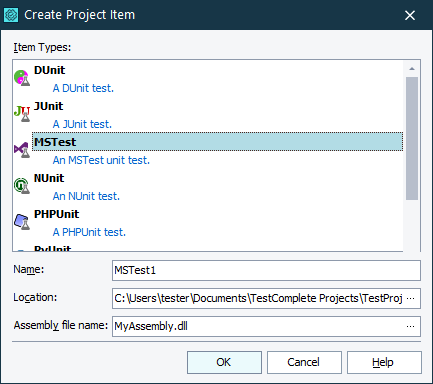Click the MSTest Visual Studio icon
The image size is (433, 384).
coord(22,150)
